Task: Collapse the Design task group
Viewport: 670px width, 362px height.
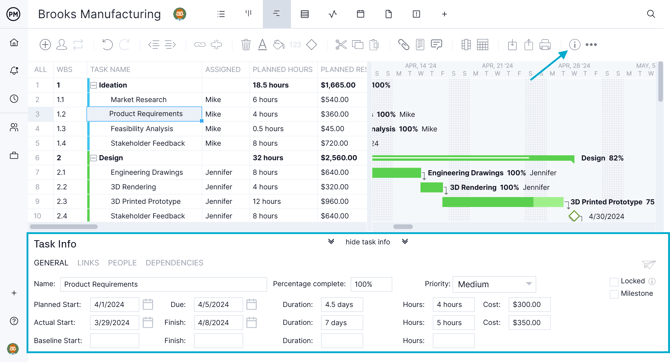Action: [x=94, y=158]
